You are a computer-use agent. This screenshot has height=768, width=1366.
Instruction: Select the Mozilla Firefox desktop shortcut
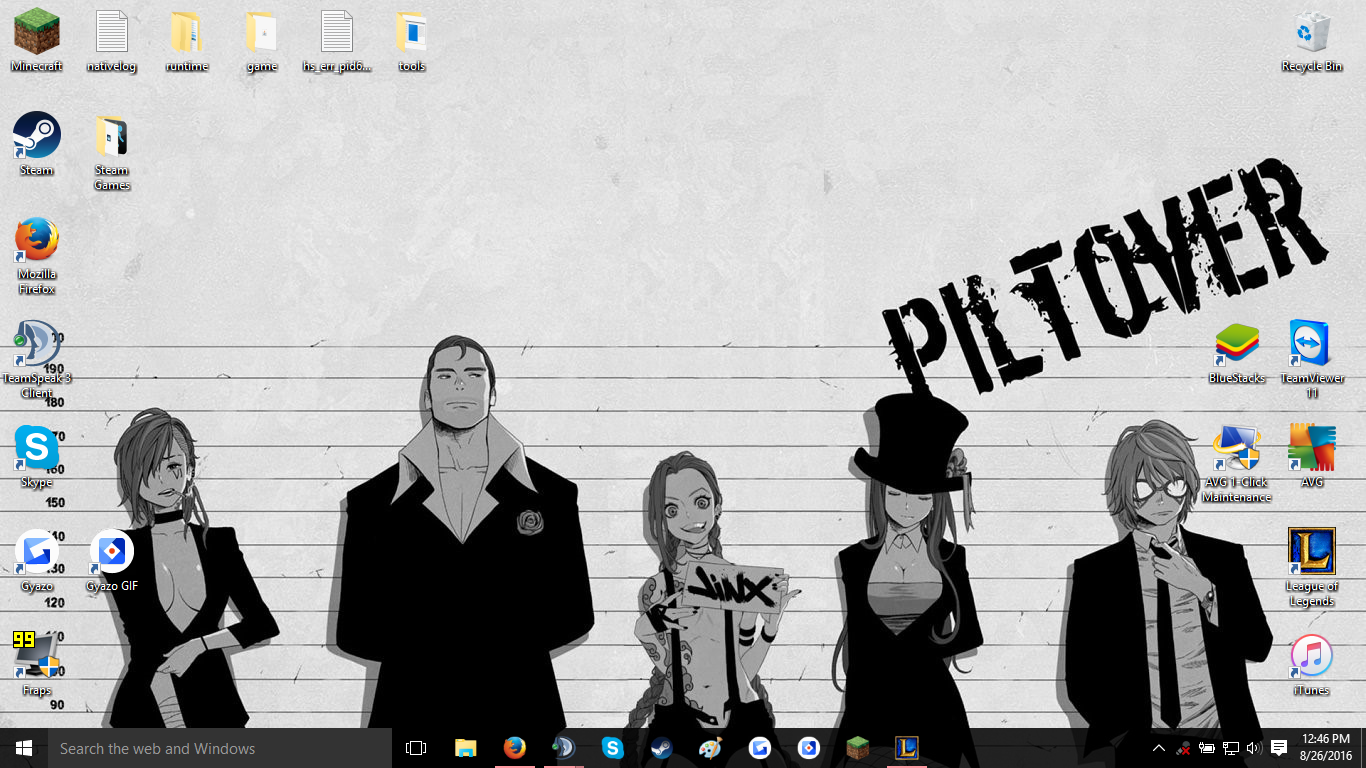(37, 255)
